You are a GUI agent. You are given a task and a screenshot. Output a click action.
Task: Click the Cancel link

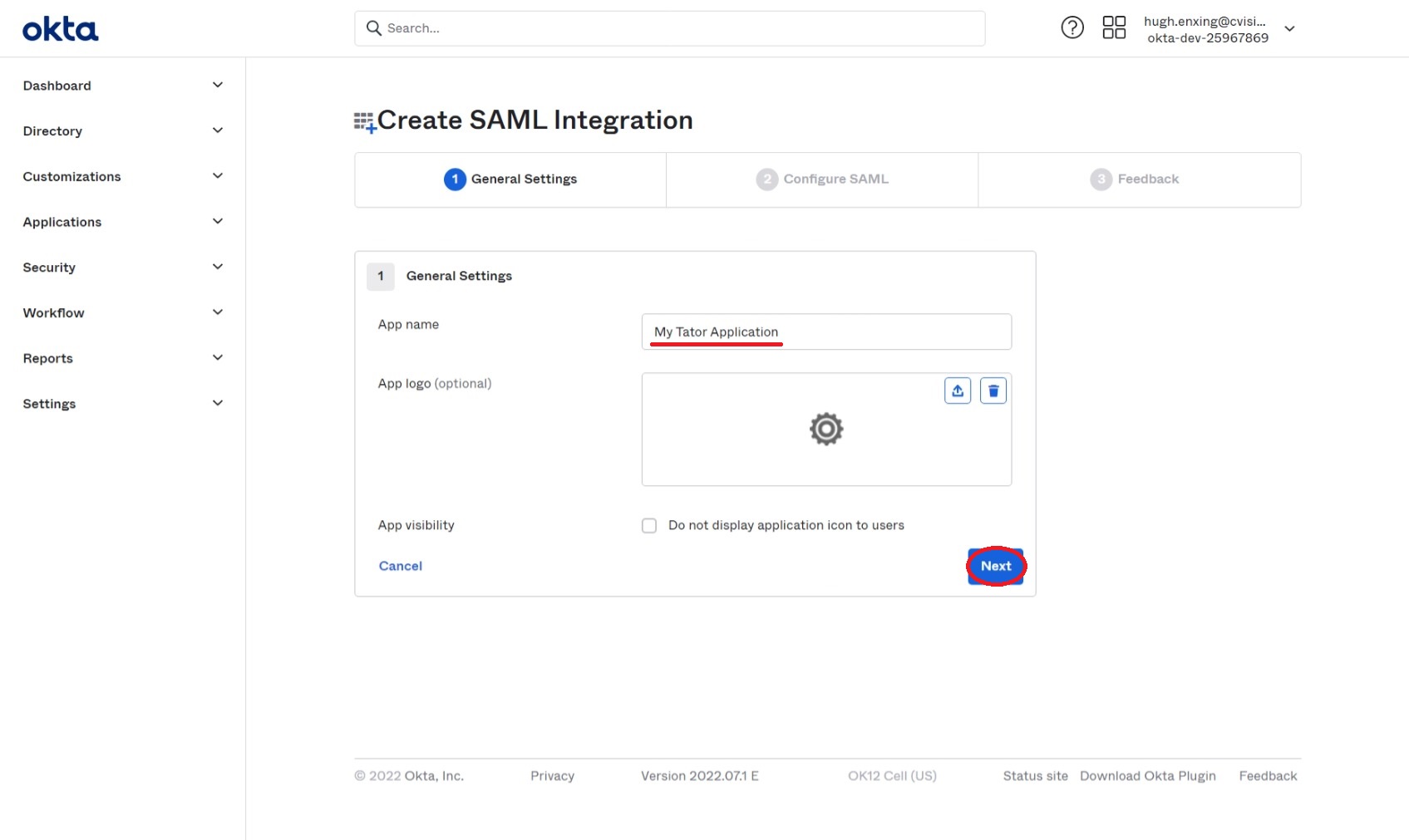[401, 567]
